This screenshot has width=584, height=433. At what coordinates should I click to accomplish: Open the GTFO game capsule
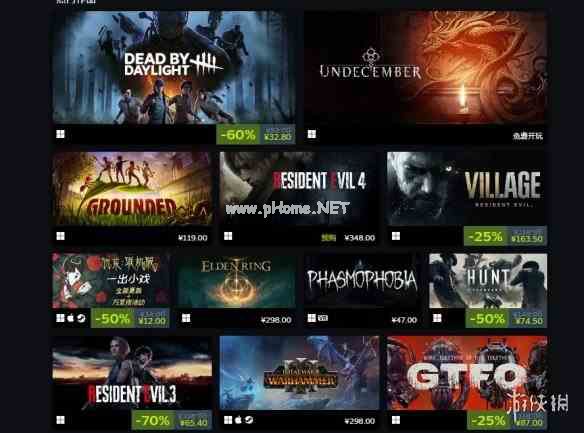pyautogui.click(x=467, y=373)
